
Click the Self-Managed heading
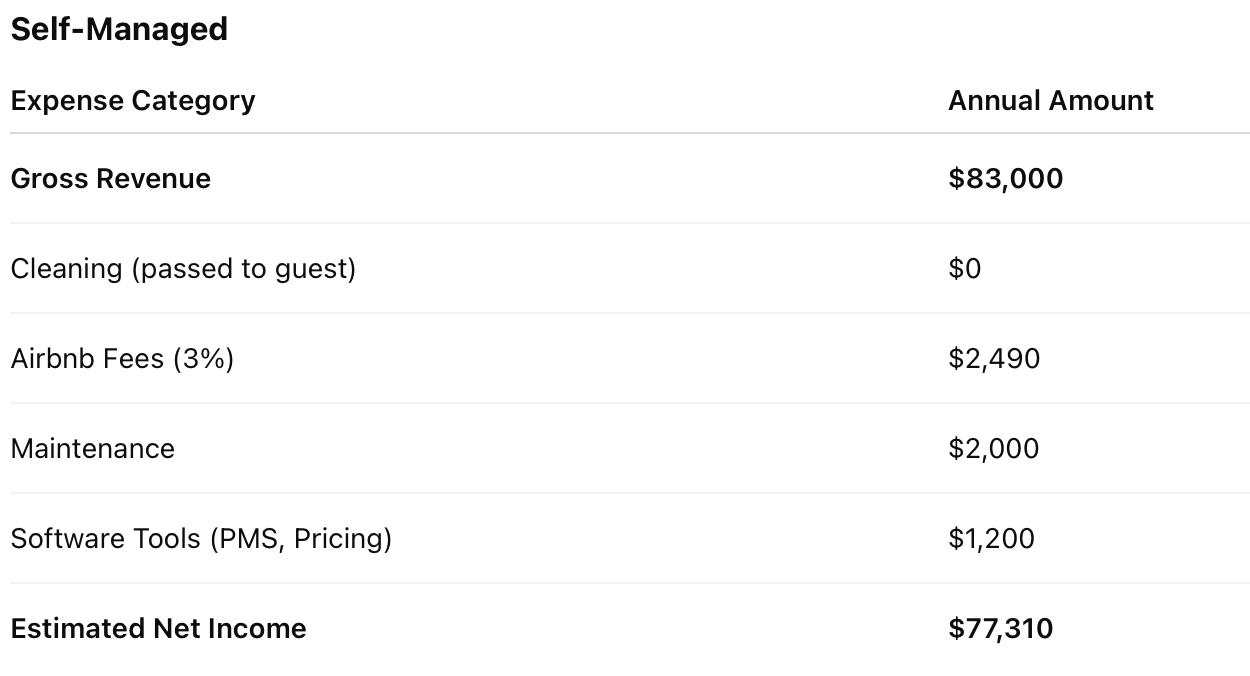coord(119,29)
